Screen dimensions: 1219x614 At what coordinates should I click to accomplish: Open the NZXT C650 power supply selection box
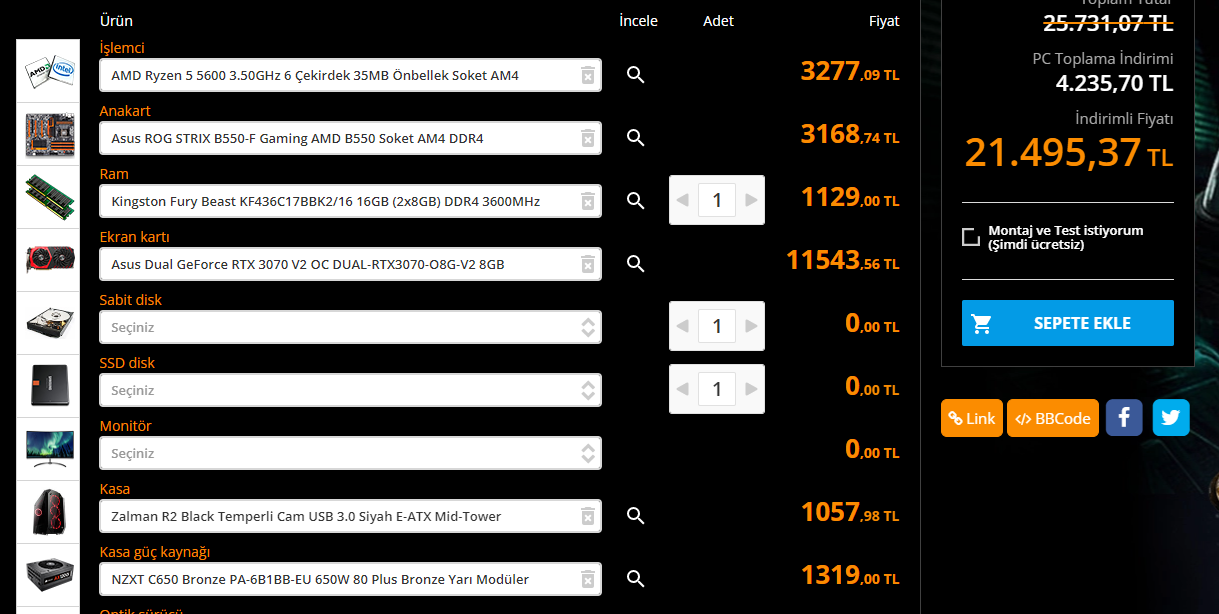(351, 579)
